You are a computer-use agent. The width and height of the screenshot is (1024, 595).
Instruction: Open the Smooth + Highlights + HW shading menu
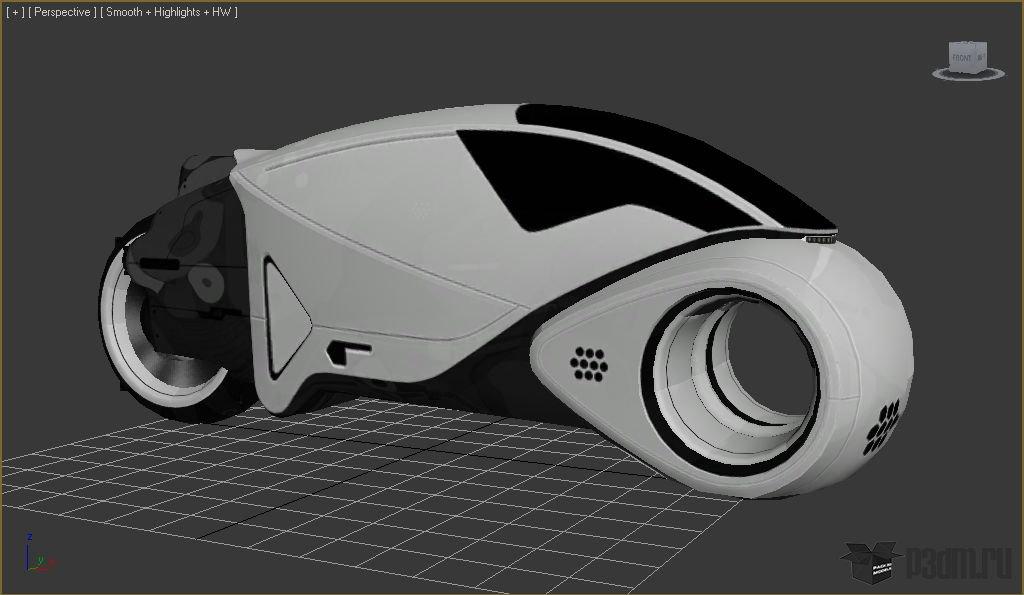tap(169, 12)
